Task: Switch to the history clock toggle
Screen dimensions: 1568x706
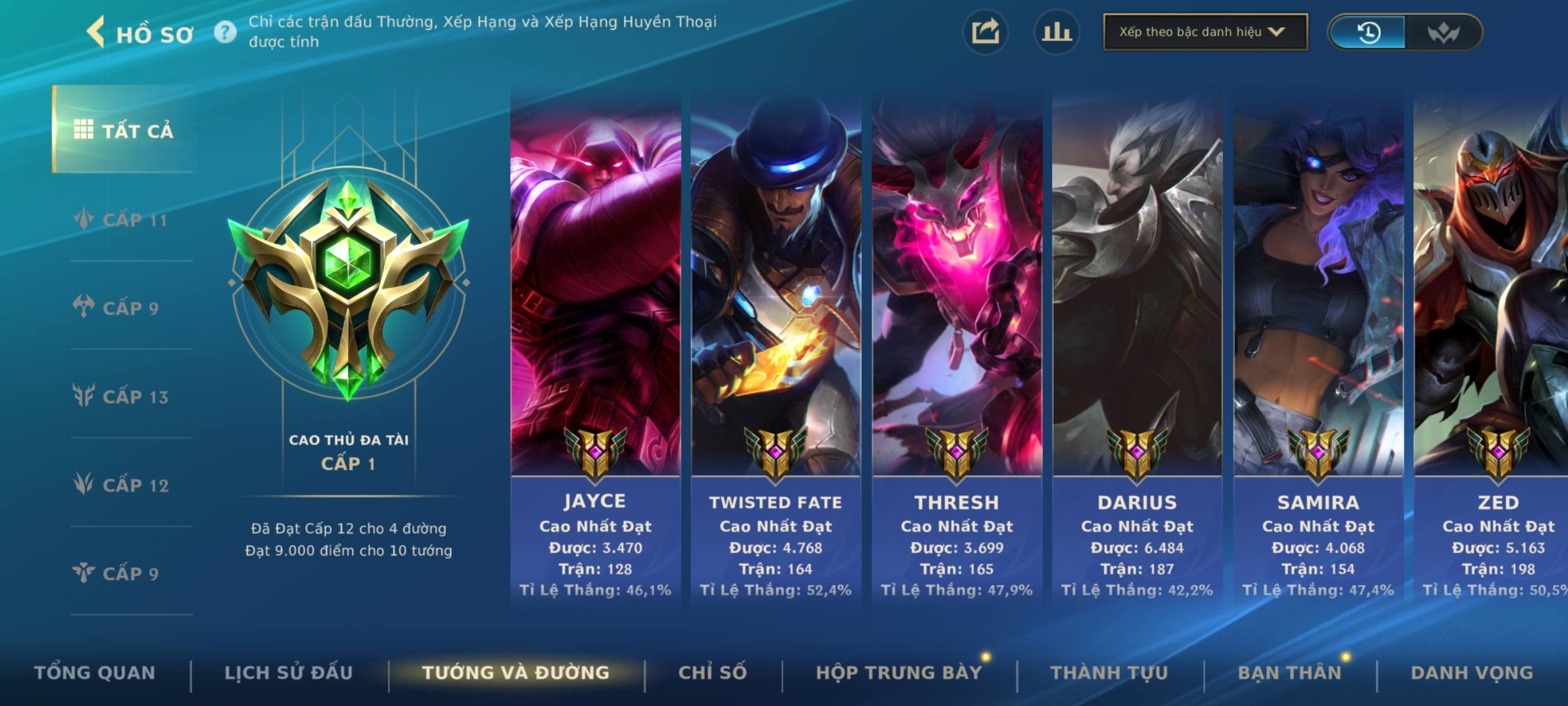Action: [1368, 32]
